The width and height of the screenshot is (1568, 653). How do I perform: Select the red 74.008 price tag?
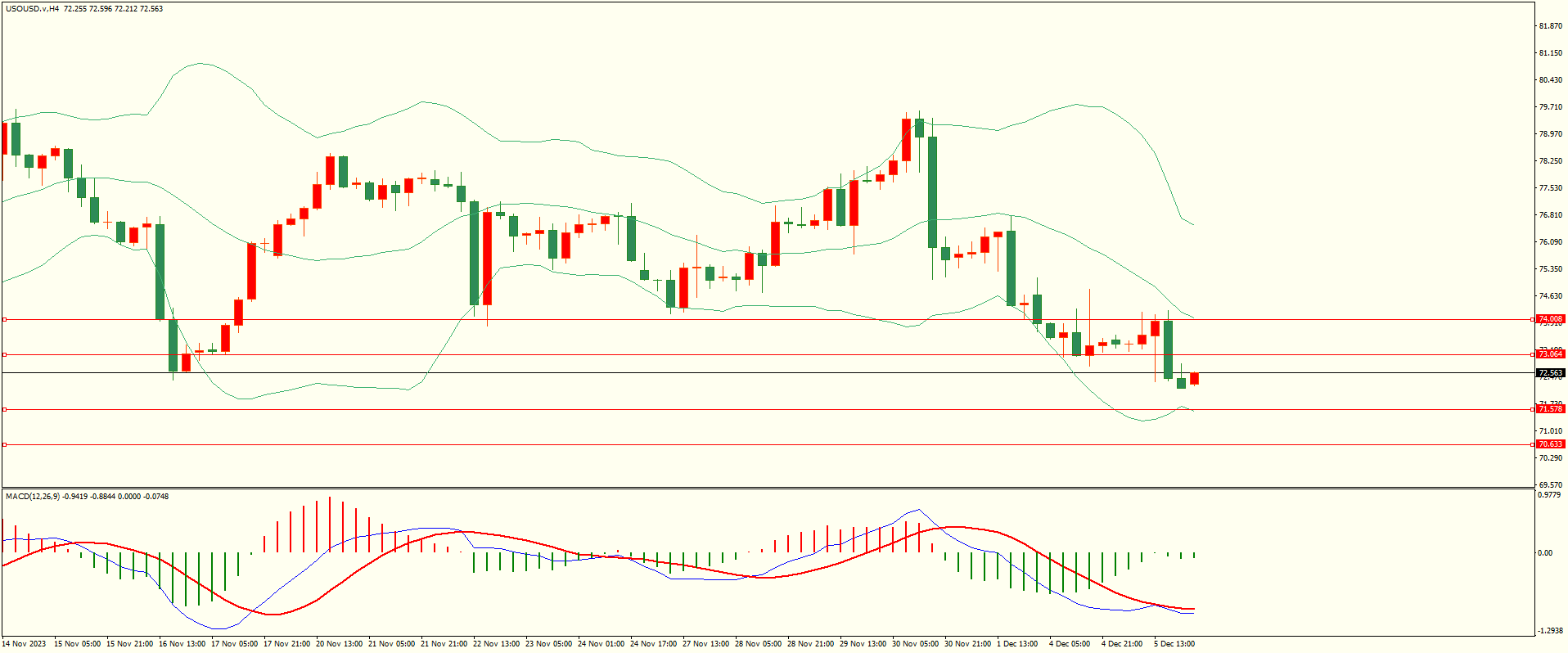(1550, 319)
